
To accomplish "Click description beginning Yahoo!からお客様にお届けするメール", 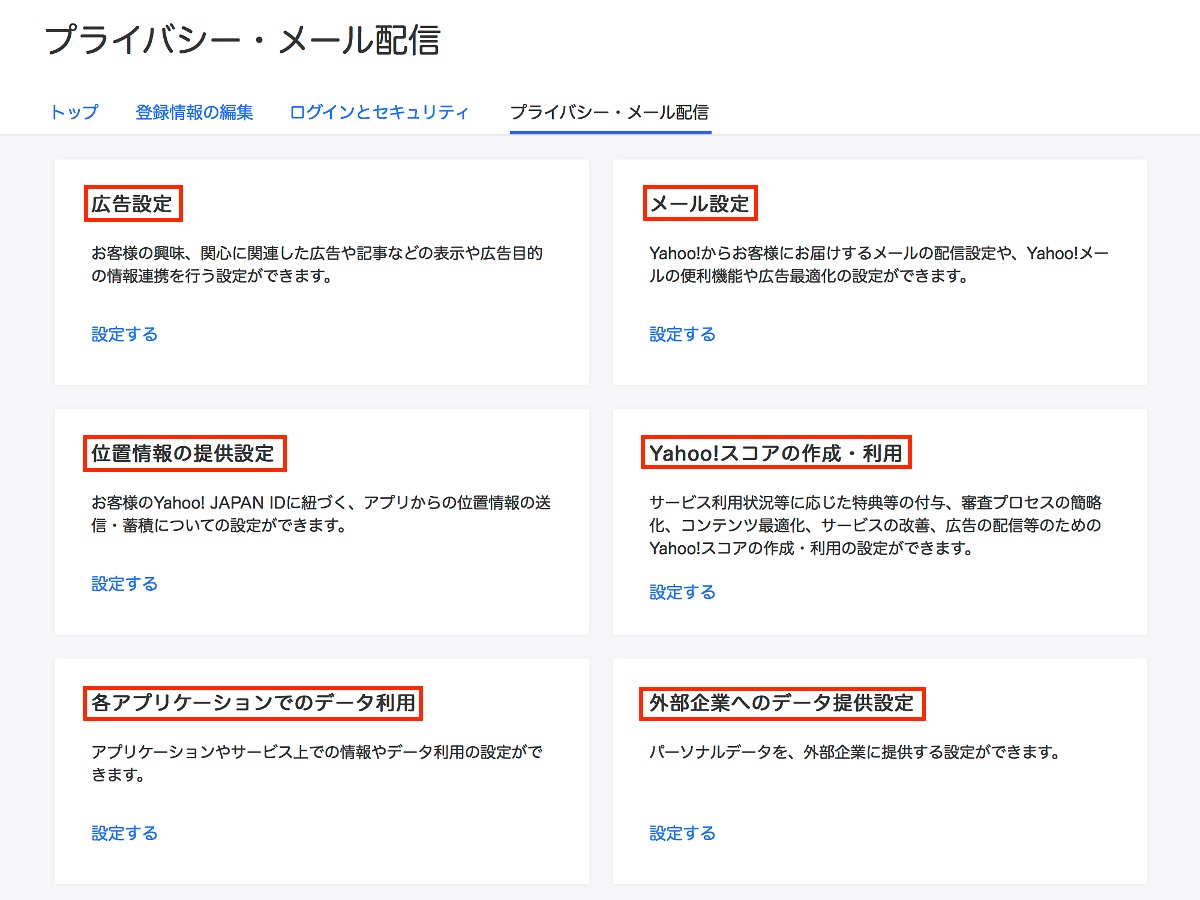I will (879, 265).
